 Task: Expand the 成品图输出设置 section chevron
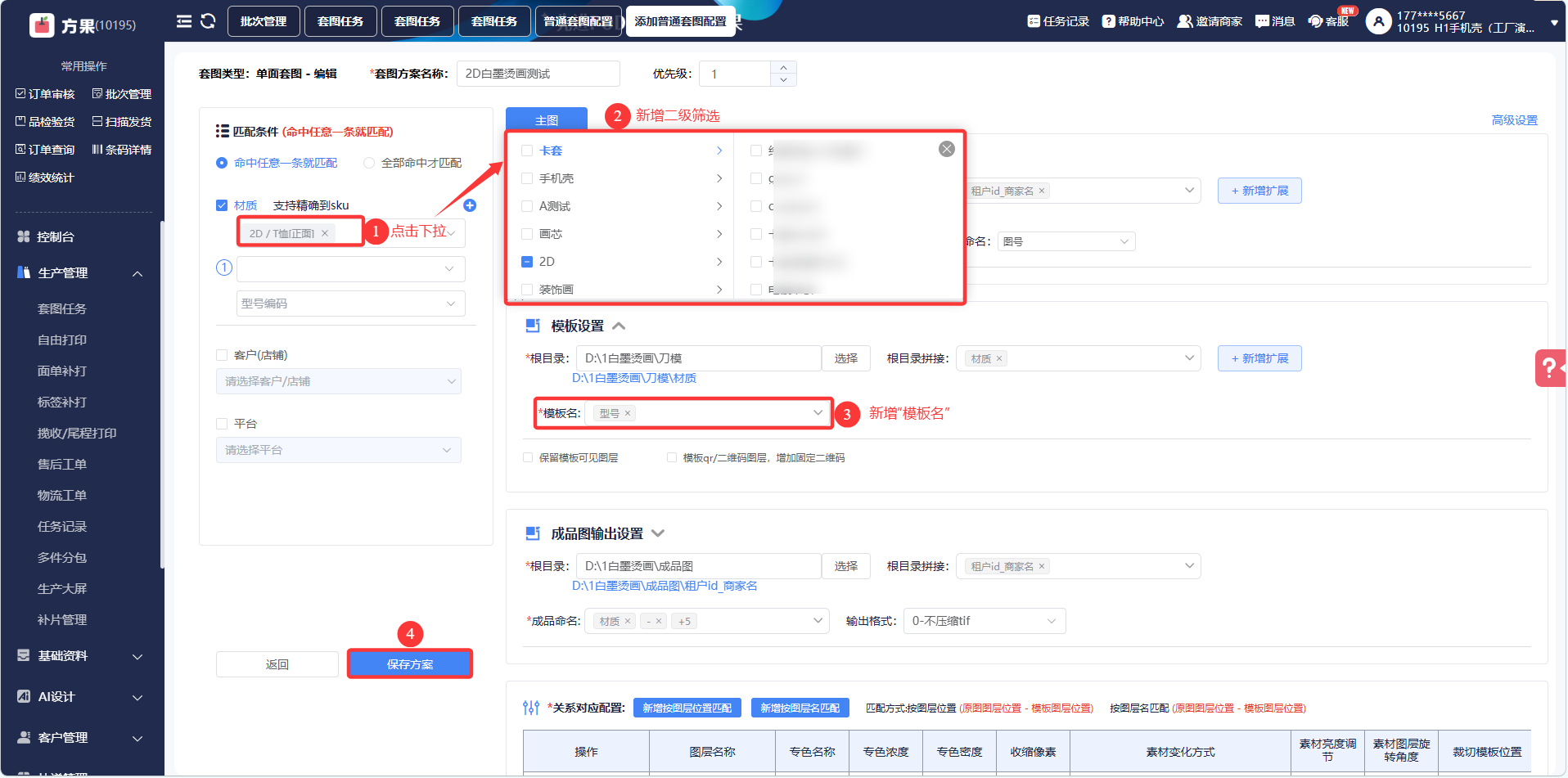(x=658, y=533)
